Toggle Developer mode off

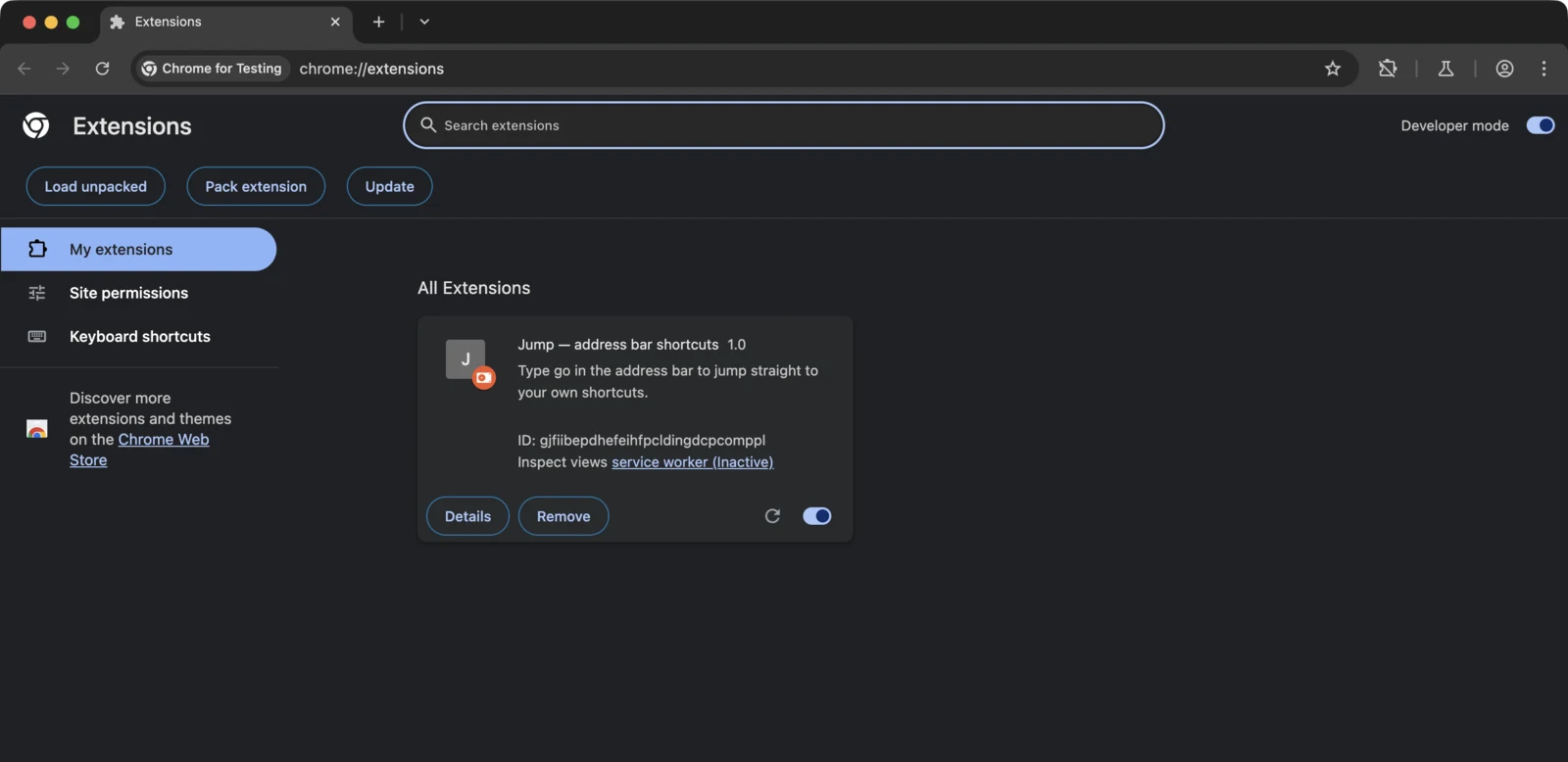1541,125
